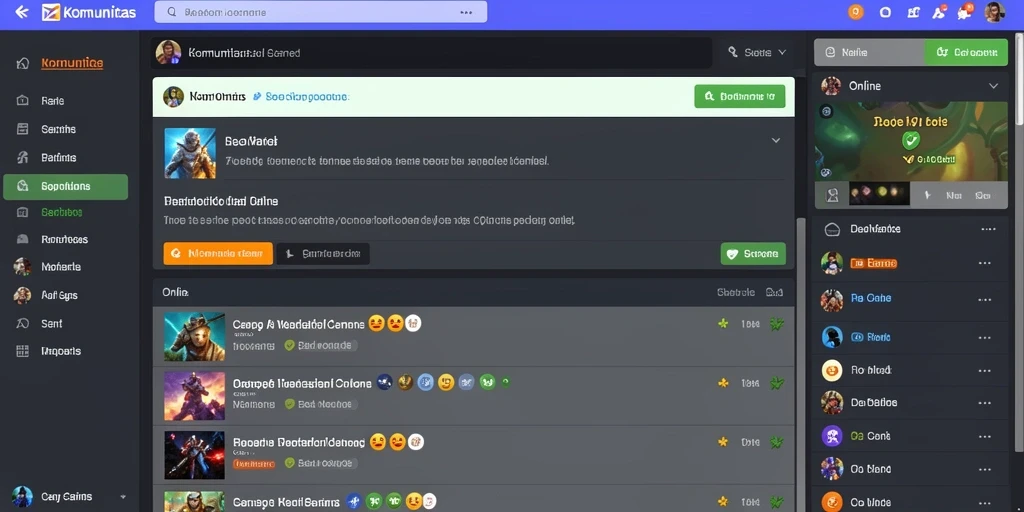Viewport: 1024px width, 512px height.
Task: Click star icon in fourth list row
Action: pyautogui.click(x=723, y=501)
